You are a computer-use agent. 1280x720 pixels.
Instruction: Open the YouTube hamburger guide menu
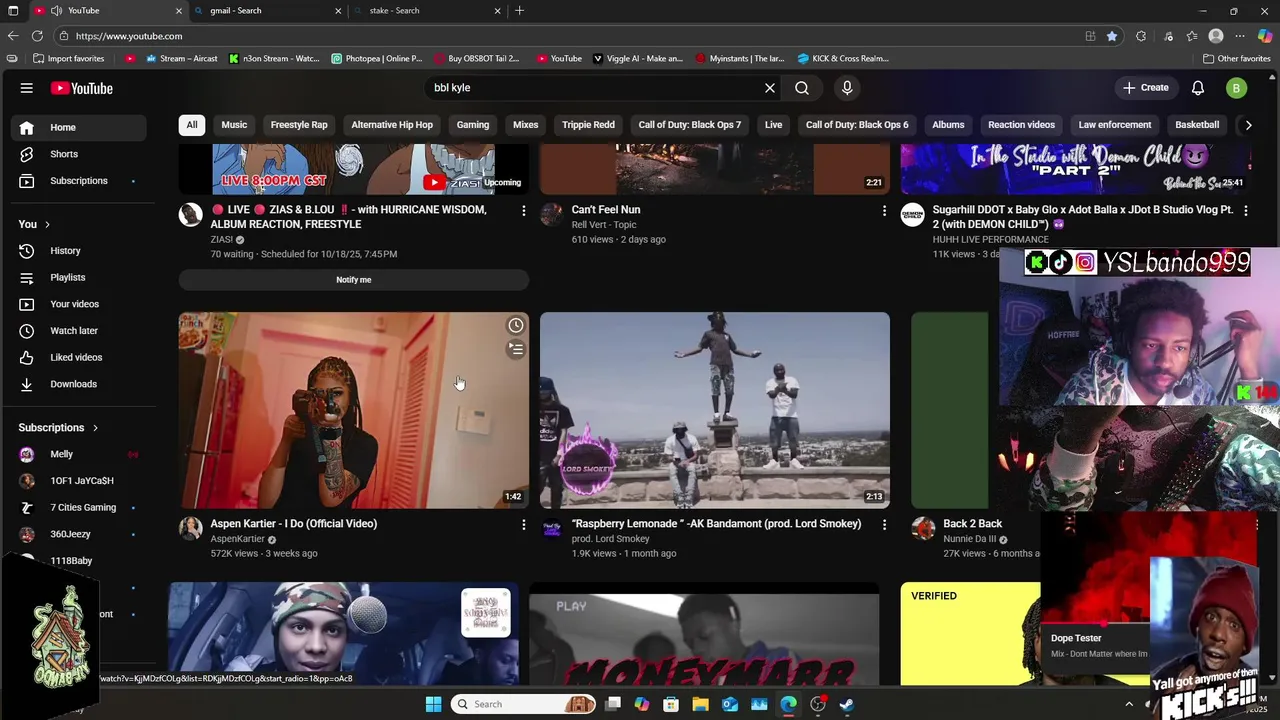tap(26, 88)
